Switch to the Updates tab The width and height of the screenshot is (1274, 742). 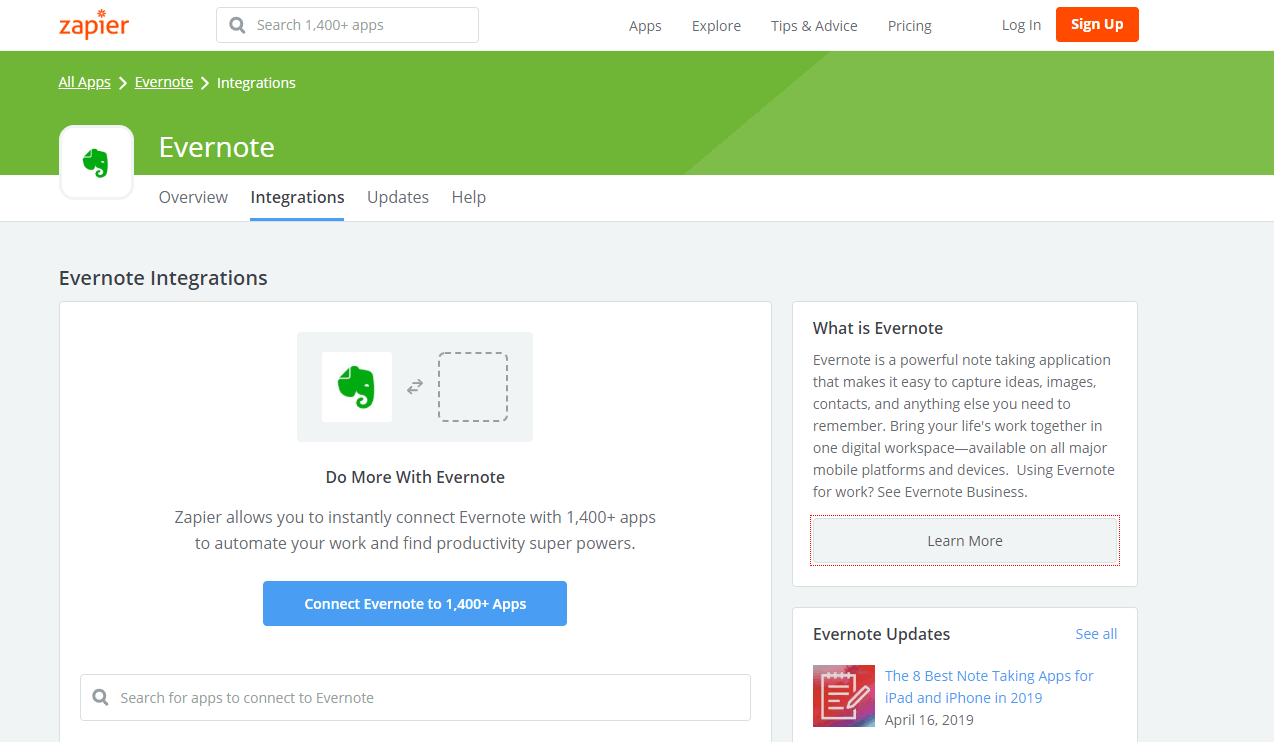[398, 197]
